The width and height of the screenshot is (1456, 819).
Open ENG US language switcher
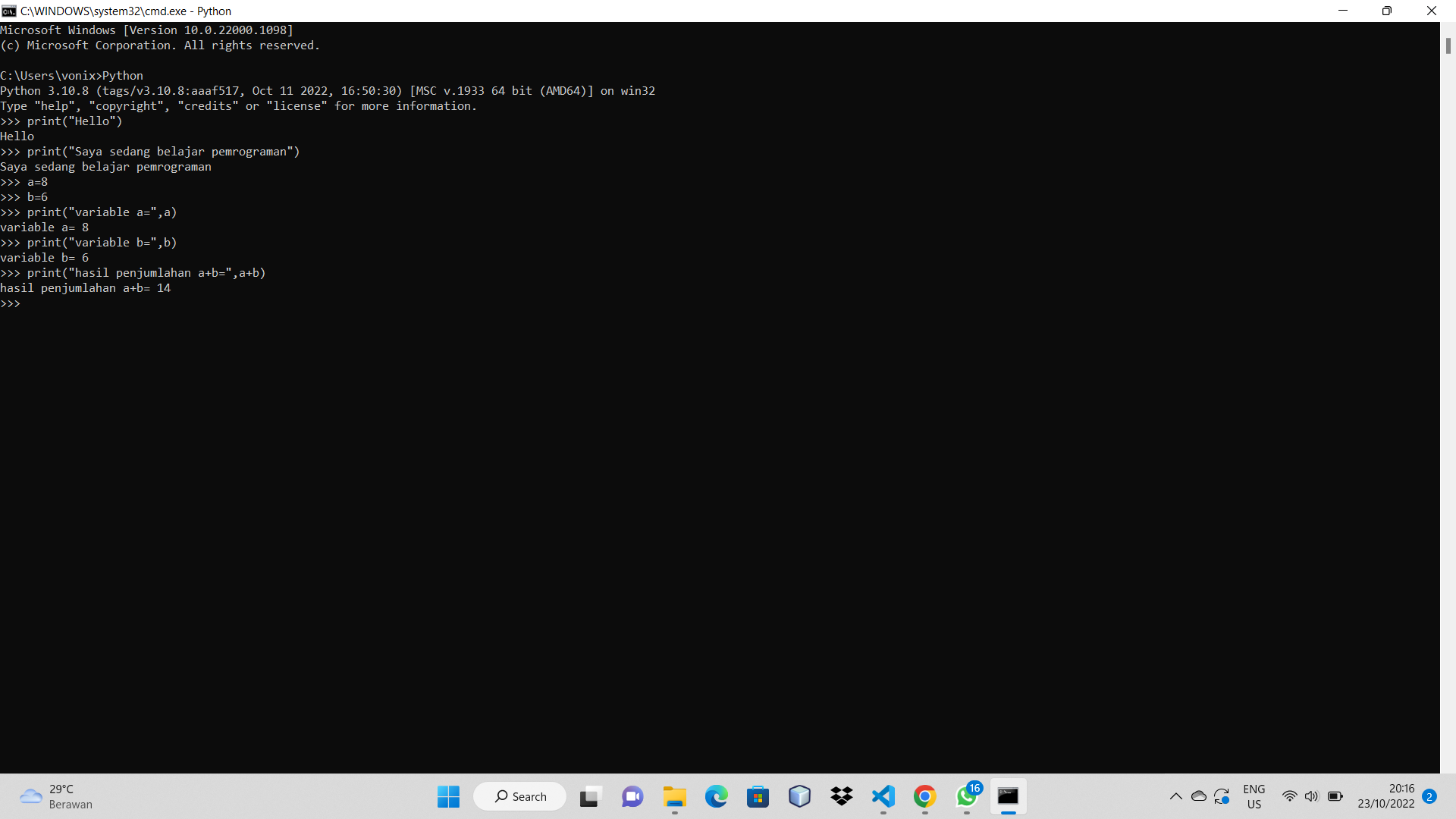click(1254, 796)
